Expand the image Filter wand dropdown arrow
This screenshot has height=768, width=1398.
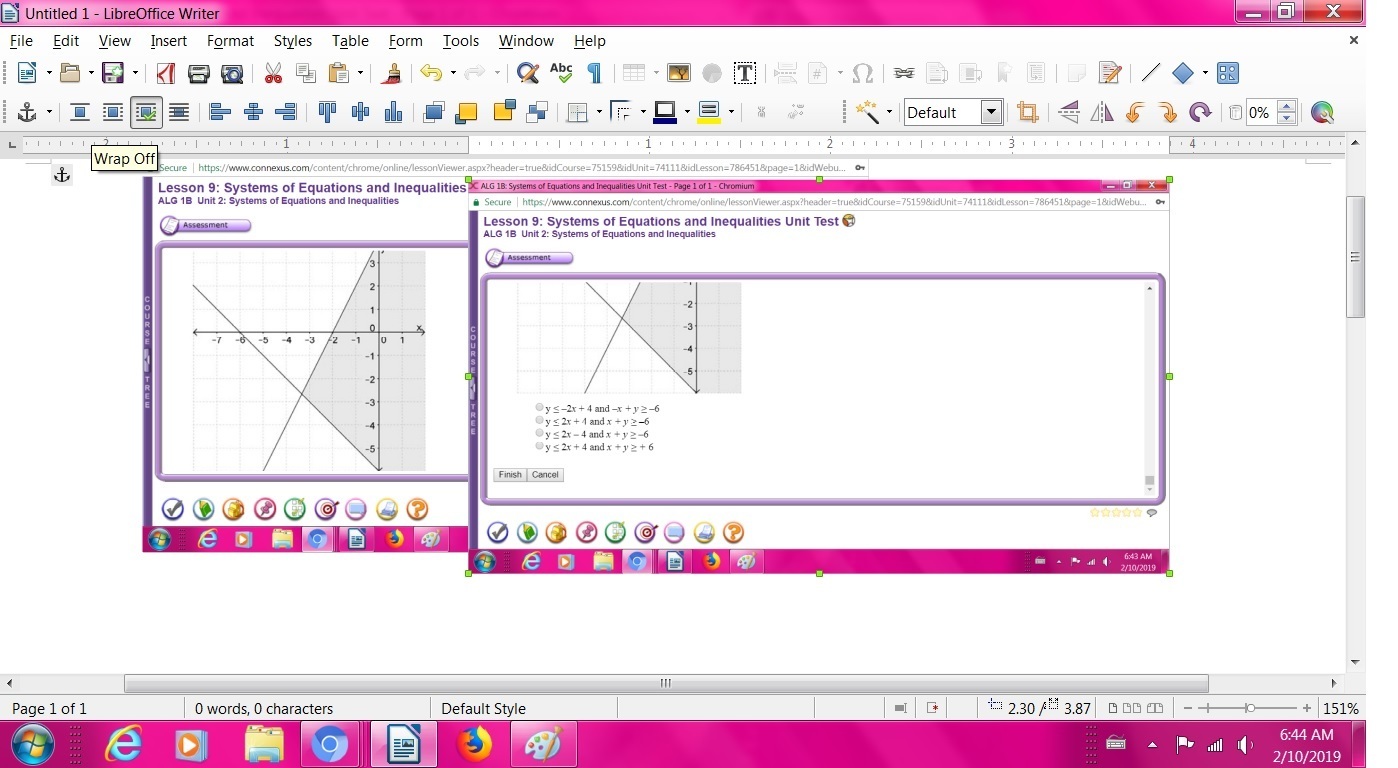887,113
